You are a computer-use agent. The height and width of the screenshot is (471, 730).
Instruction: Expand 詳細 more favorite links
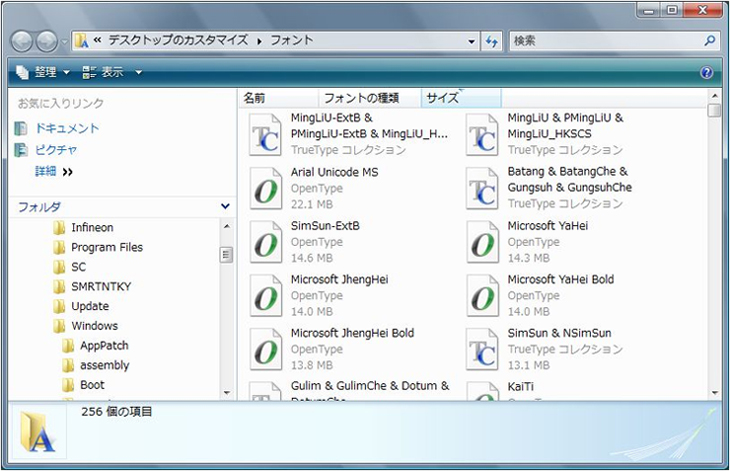tap(54, 172)
